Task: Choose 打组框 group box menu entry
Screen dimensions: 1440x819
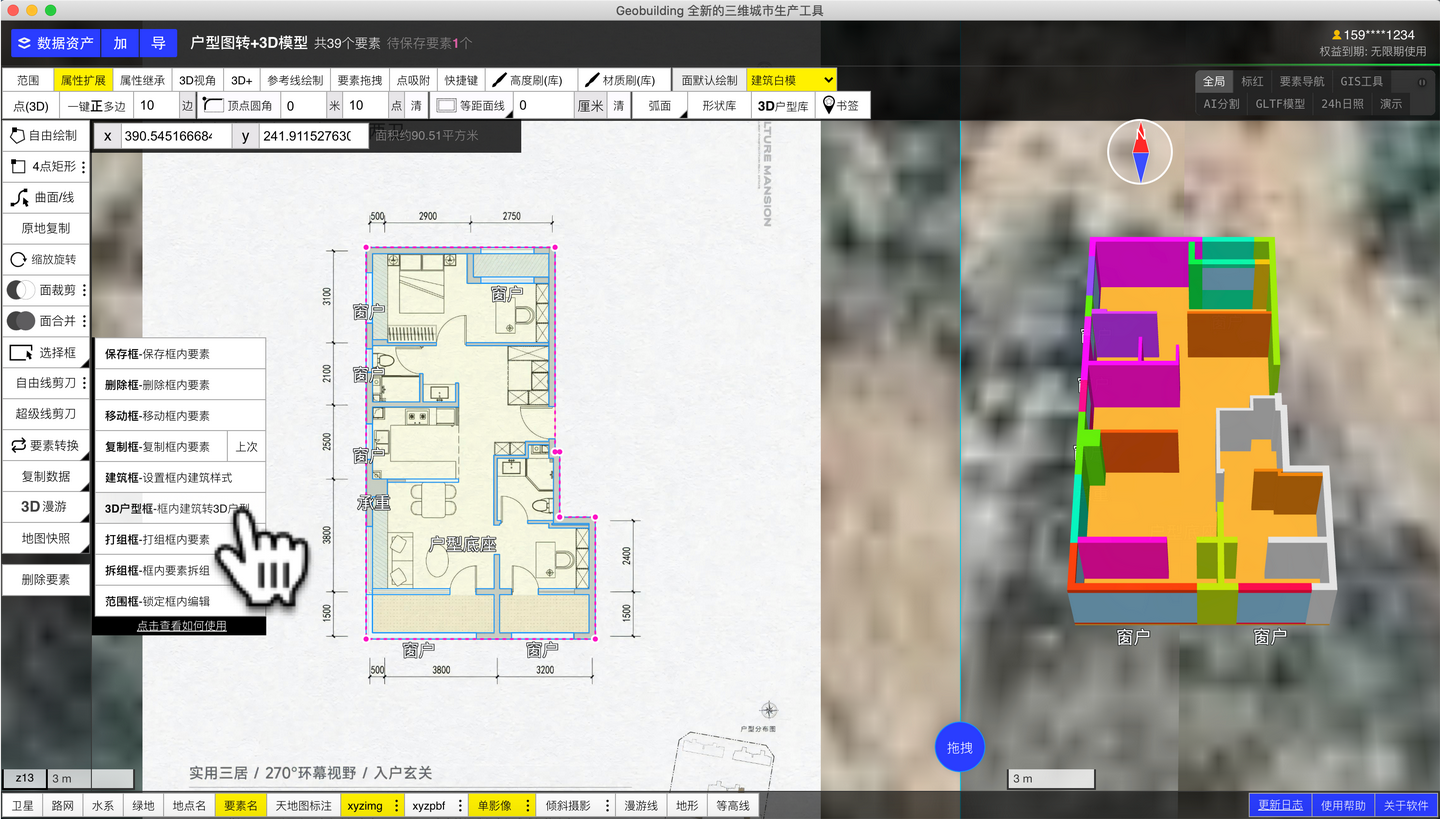Action: (x=180, y=539)
